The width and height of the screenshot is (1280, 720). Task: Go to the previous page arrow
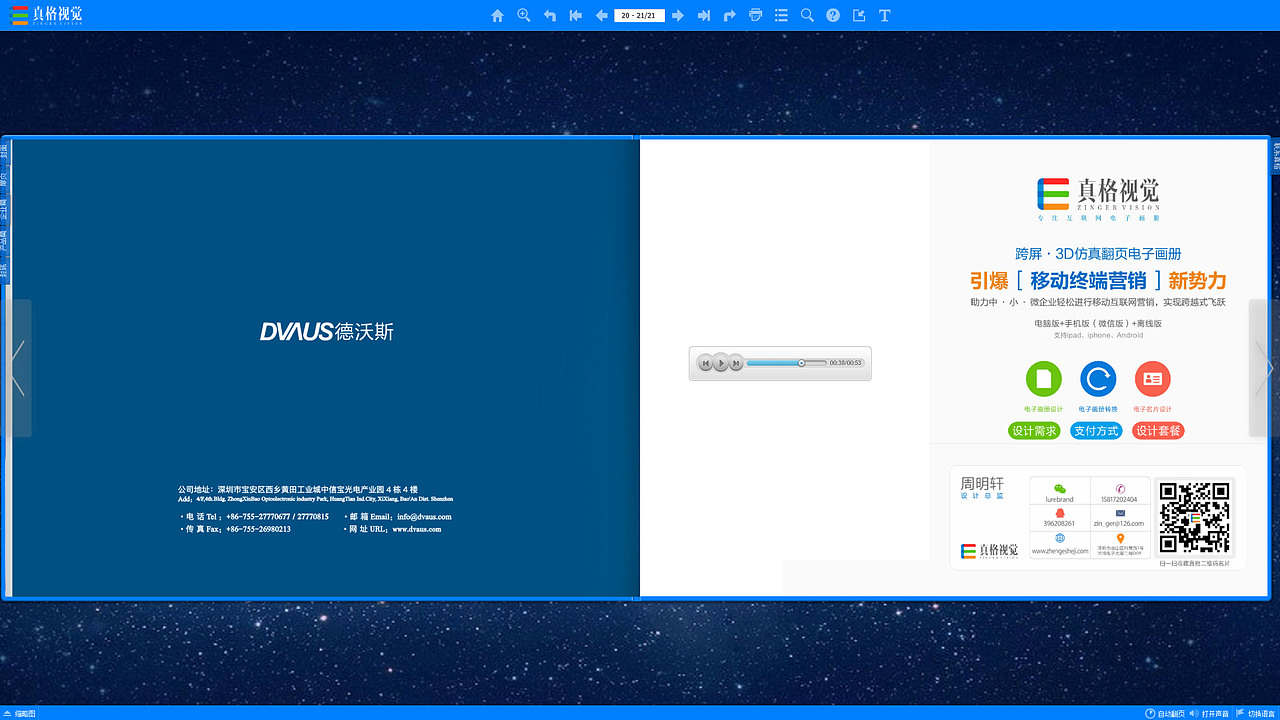pos(601,15)
